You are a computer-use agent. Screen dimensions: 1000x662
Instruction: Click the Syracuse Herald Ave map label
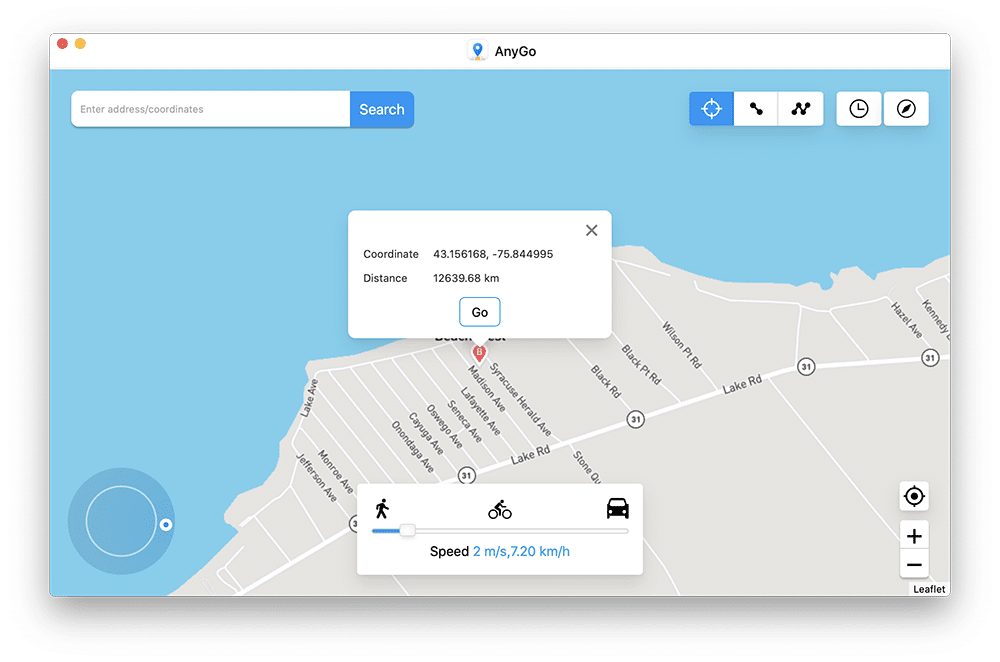(x=520, y=399)
